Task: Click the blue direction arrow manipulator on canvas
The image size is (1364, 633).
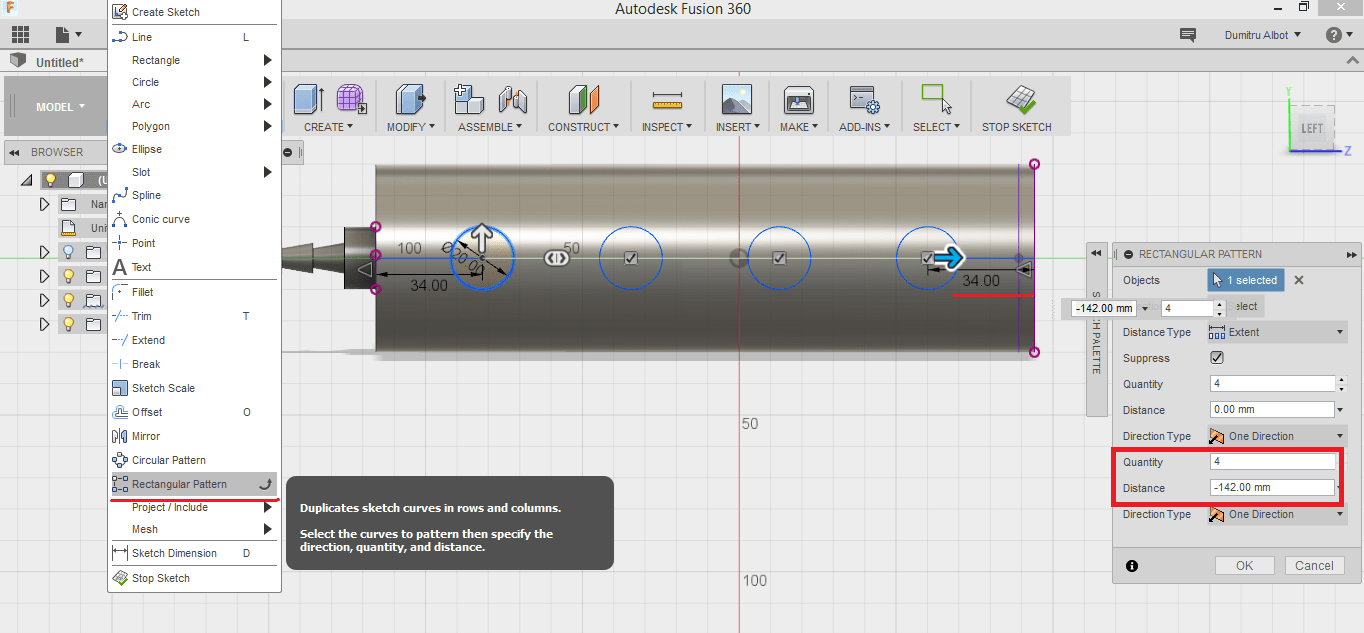Action: [x=951, y=258]
